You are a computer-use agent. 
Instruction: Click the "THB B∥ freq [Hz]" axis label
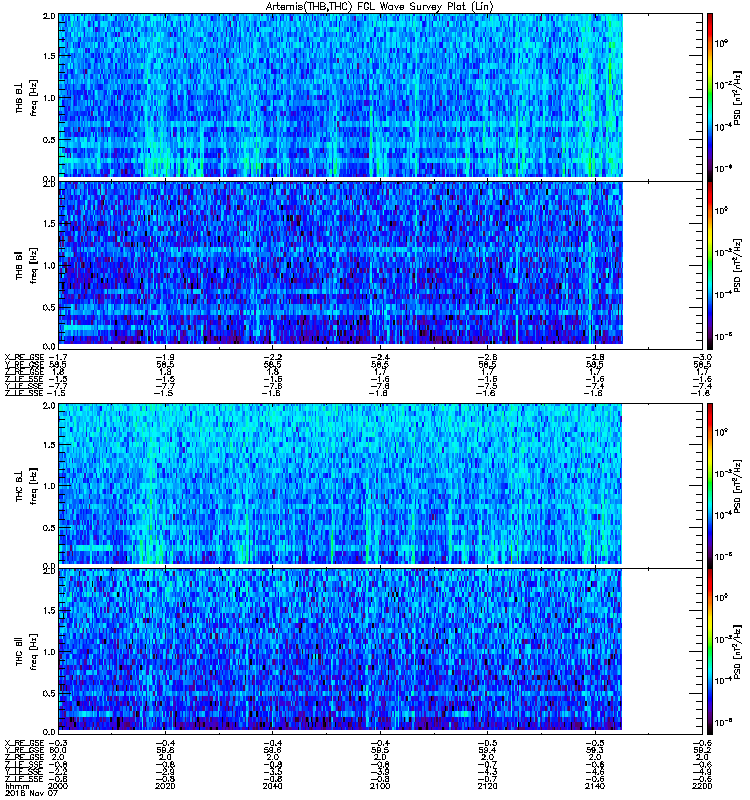point(27,265)
